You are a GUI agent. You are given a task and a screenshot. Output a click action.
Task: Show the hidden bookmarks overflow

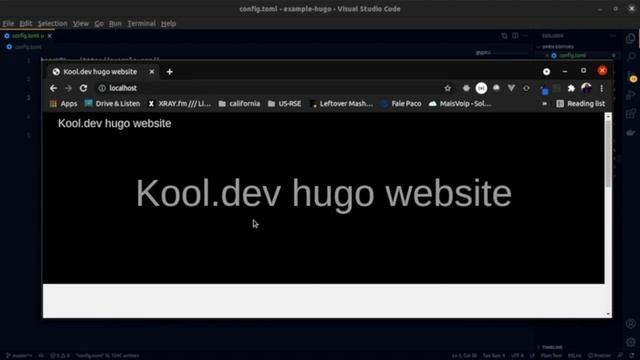tap(544, 104)
